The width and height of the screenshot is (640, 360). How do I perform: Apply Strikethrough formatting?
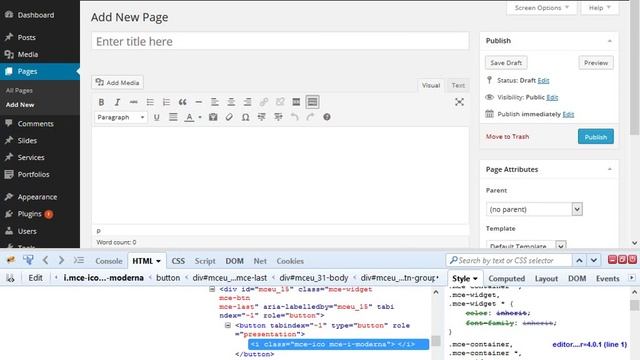[x=133, y=102]
